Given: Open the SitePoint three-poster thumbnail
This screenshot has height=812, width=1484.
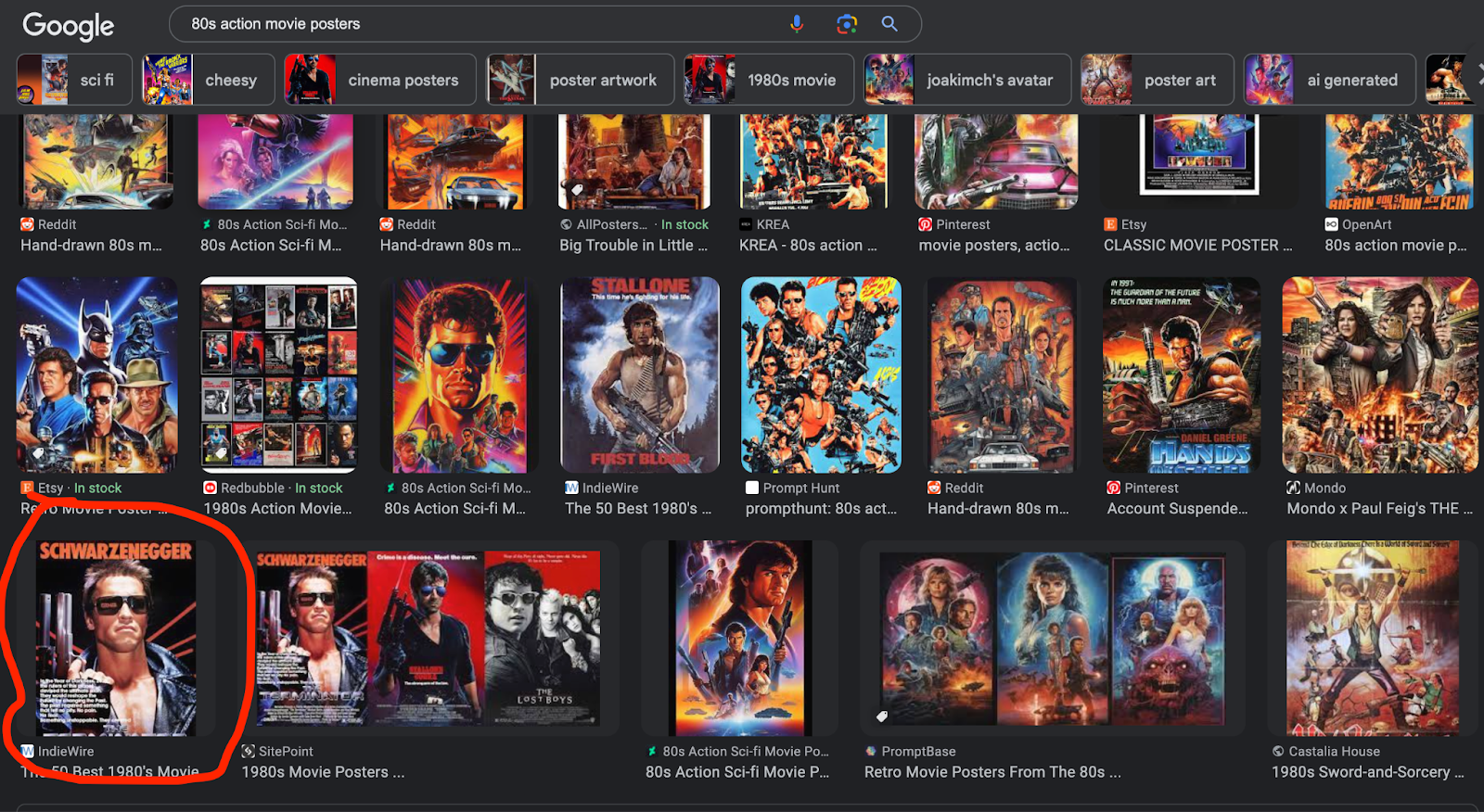Looking at the screenshot, I should point(428,639).
